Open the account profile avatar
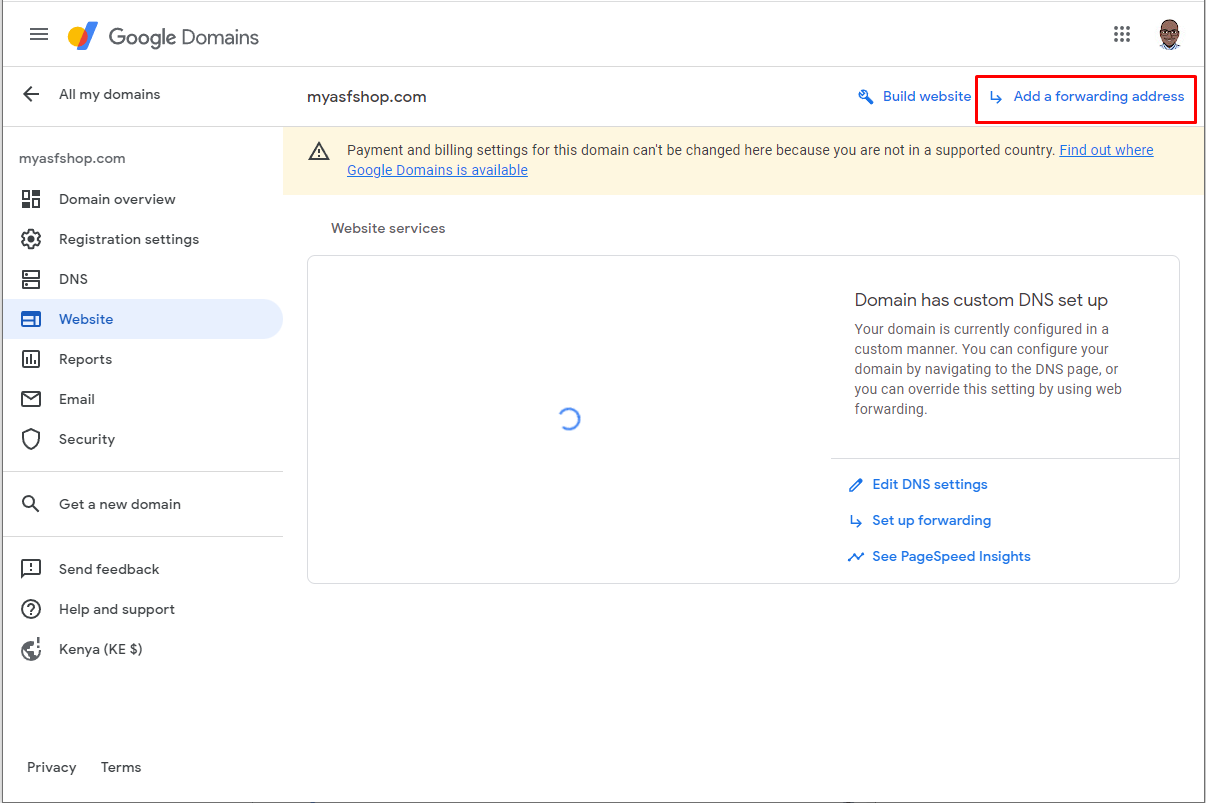Screen dimensions: 1206x803 (x=1169, y=35)
